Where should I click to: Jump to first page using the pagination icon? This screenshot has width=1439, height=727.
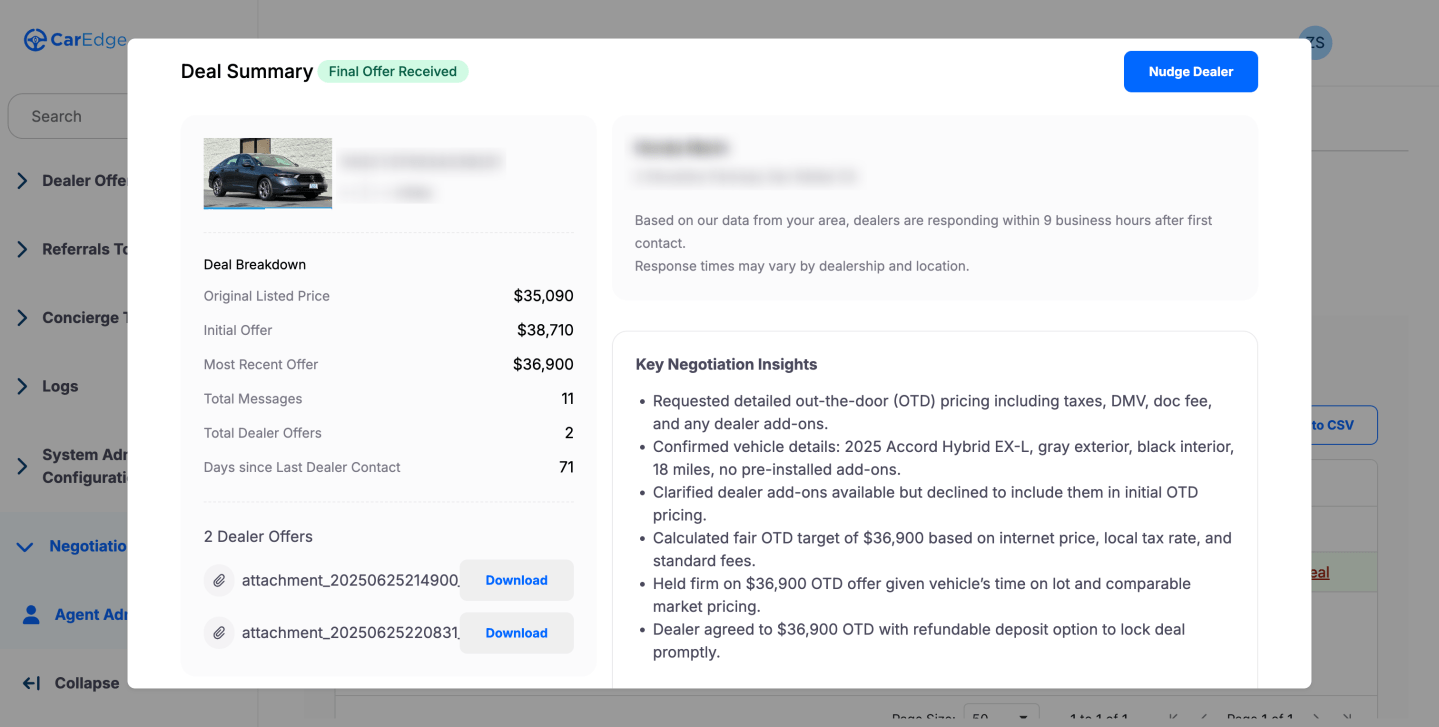click(x=1172, y=717)
